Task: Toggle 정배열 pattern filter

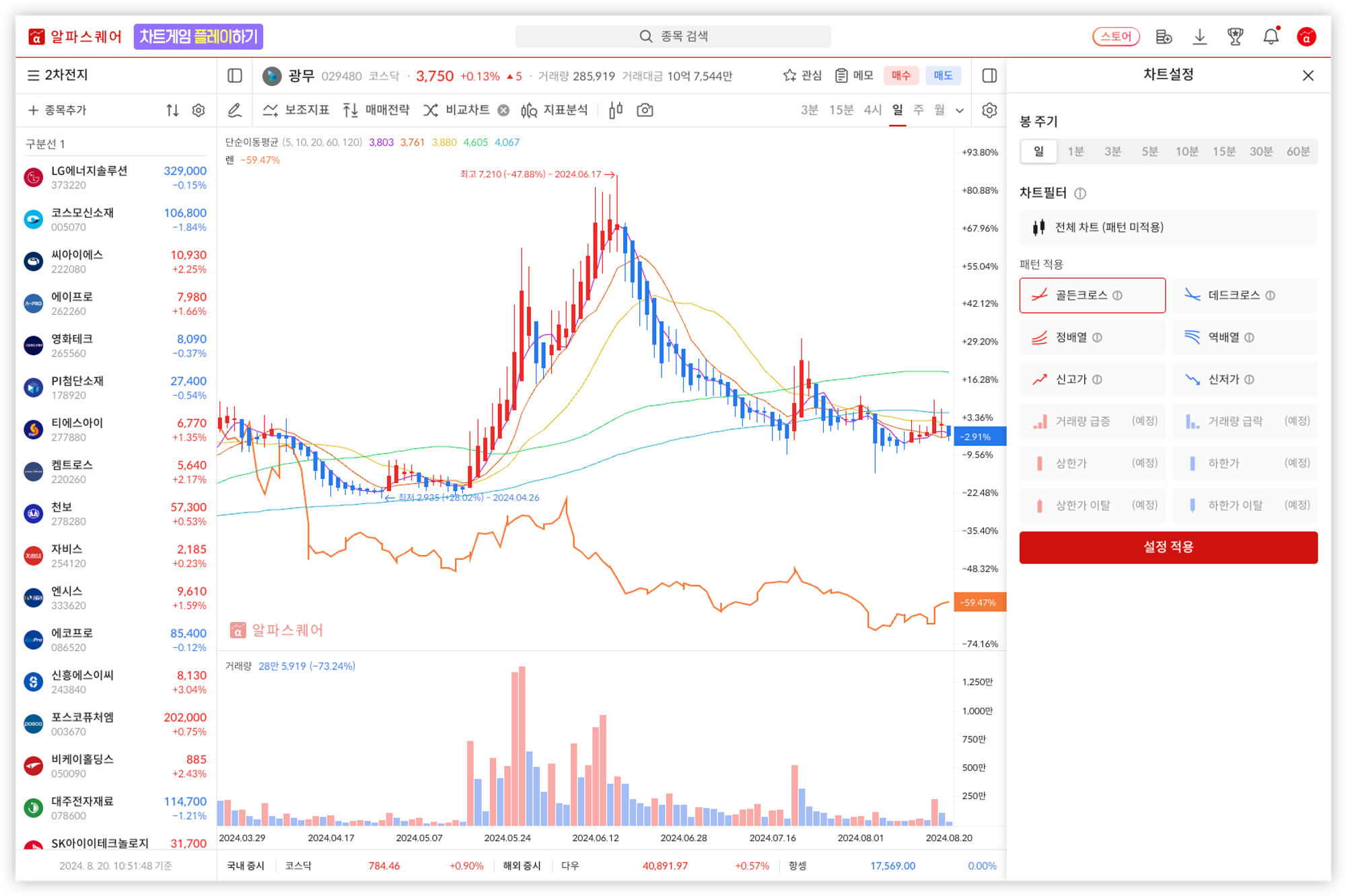Action: pos(1092,338)
